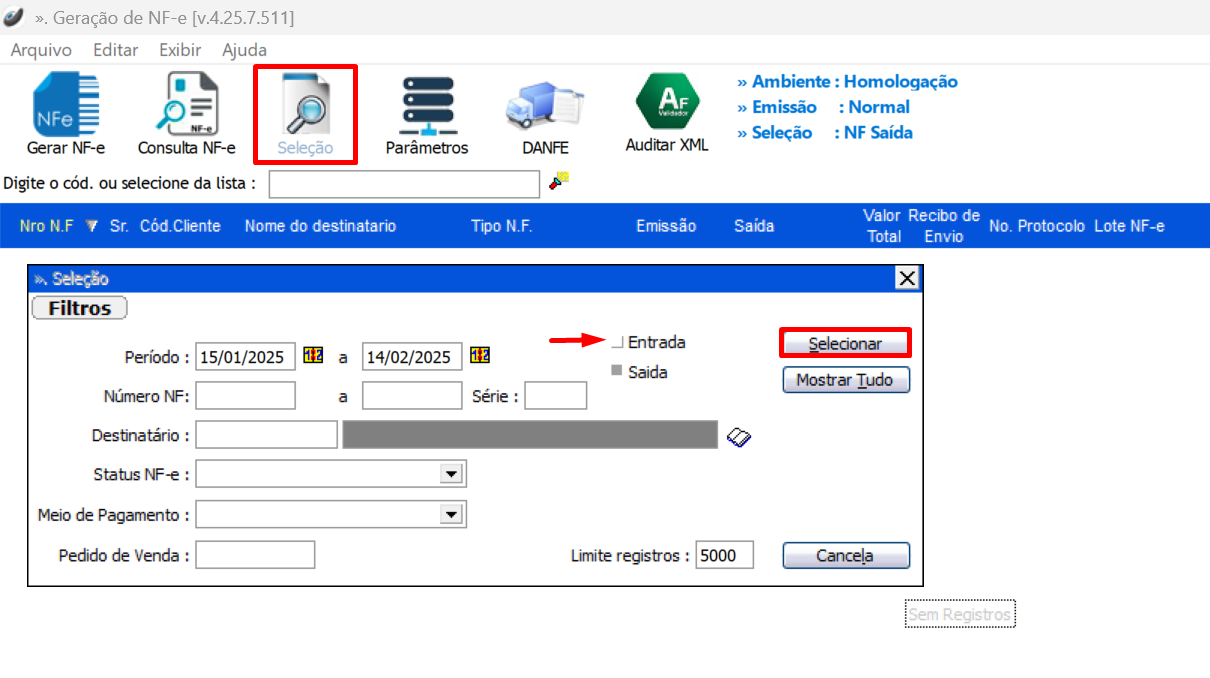Open the Arquivo menu
The width and height of the screenshot is (1210, 678).
[41, 50]
